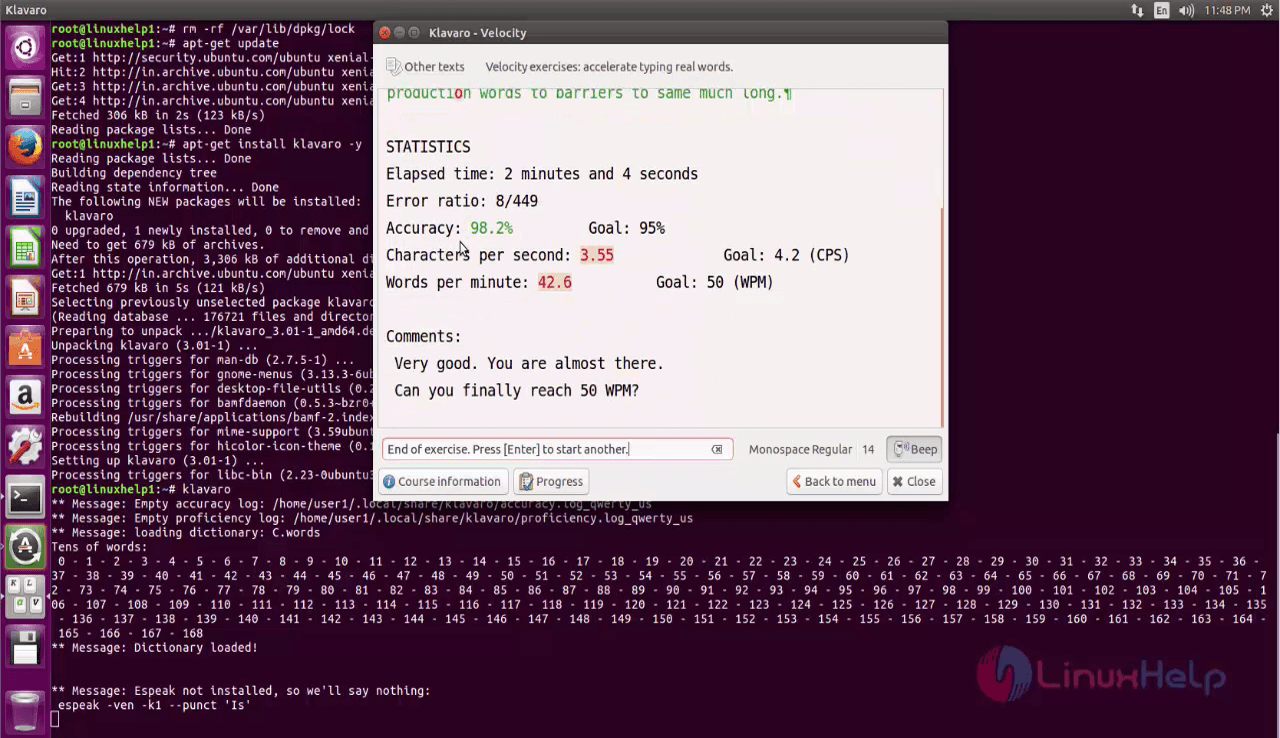
Task: Switch to the Terminal launcher icon
Action: point(25,497)
